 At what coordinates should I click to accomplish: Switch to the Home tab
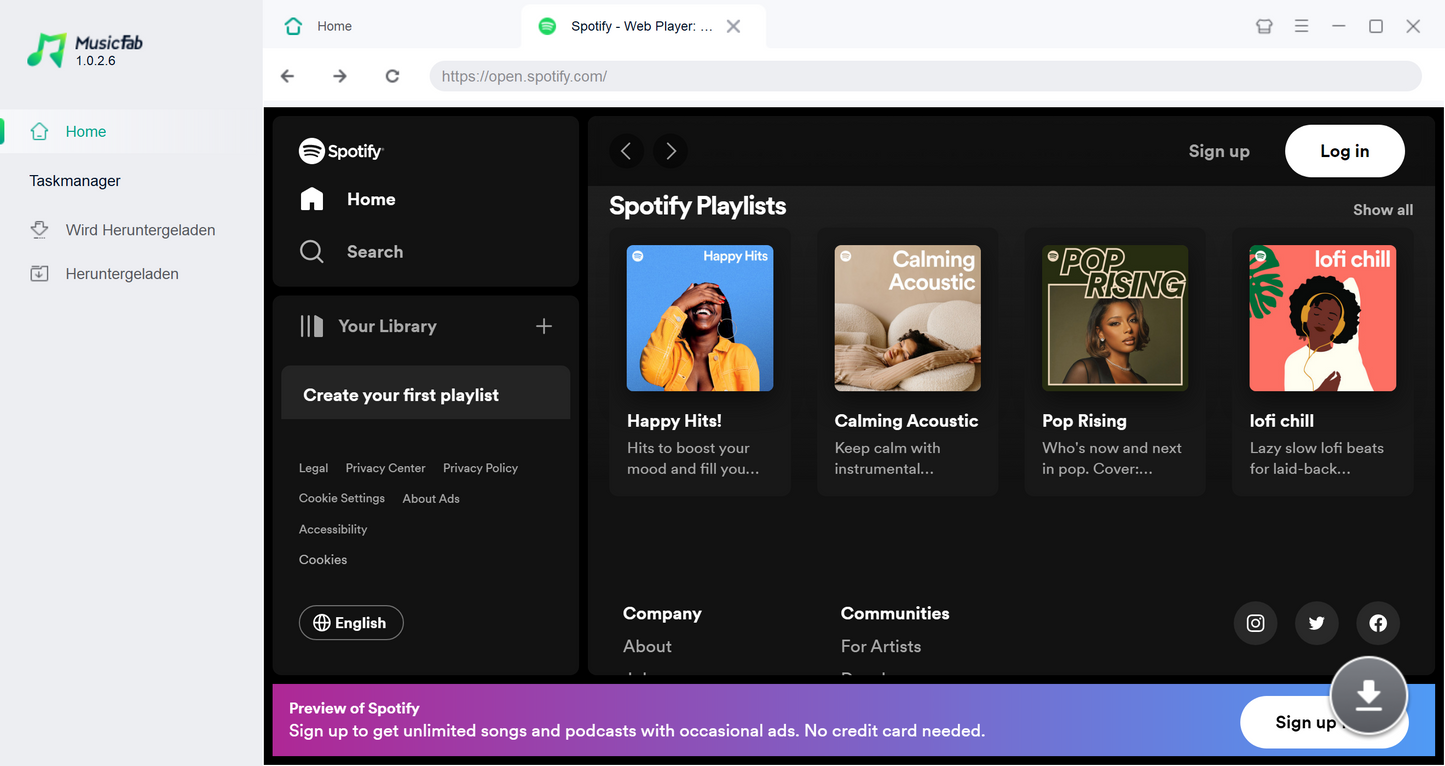335,25
